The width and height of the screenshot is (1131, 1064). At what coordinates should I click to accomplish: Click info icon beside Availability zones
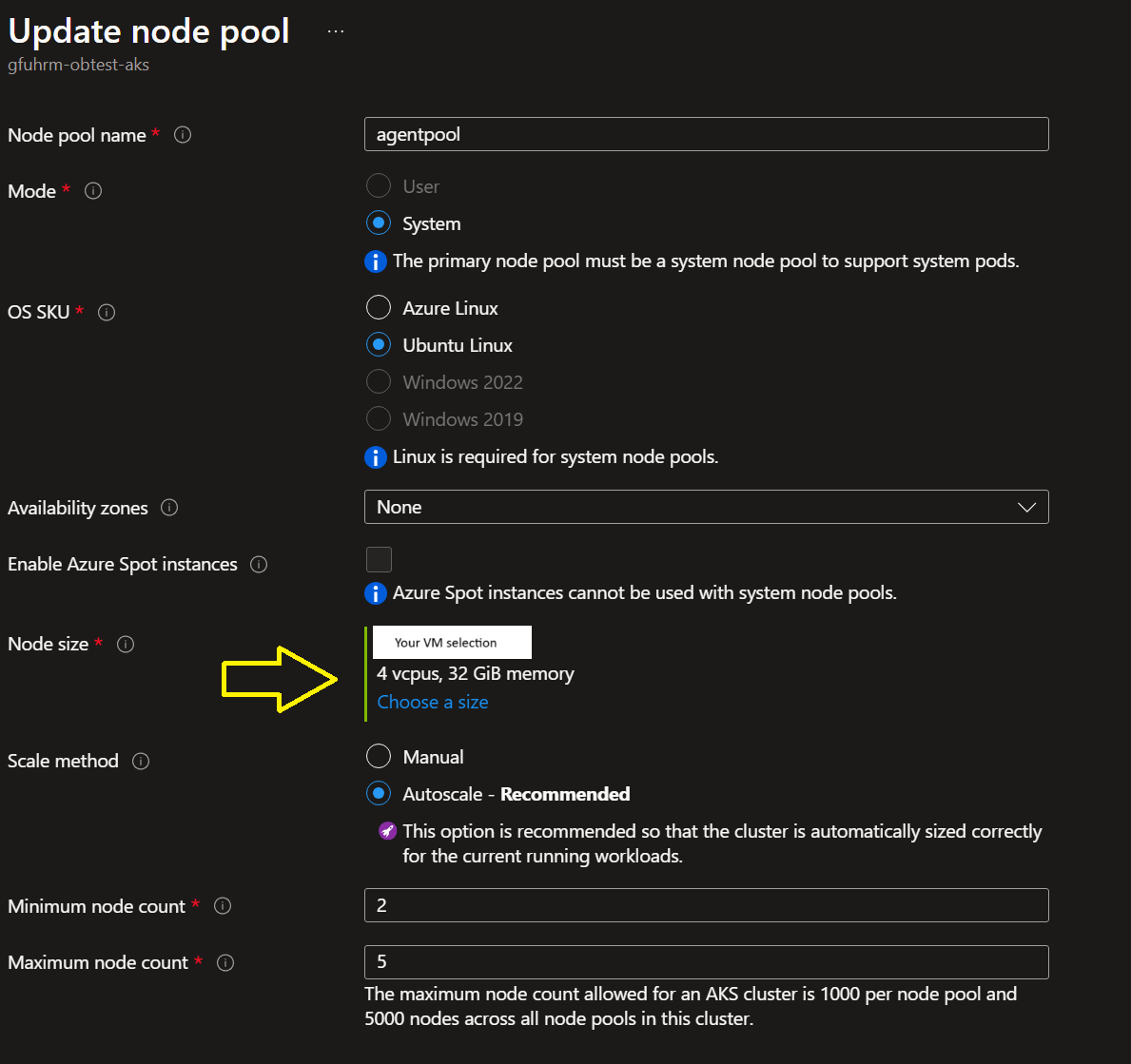coord(169,508)
